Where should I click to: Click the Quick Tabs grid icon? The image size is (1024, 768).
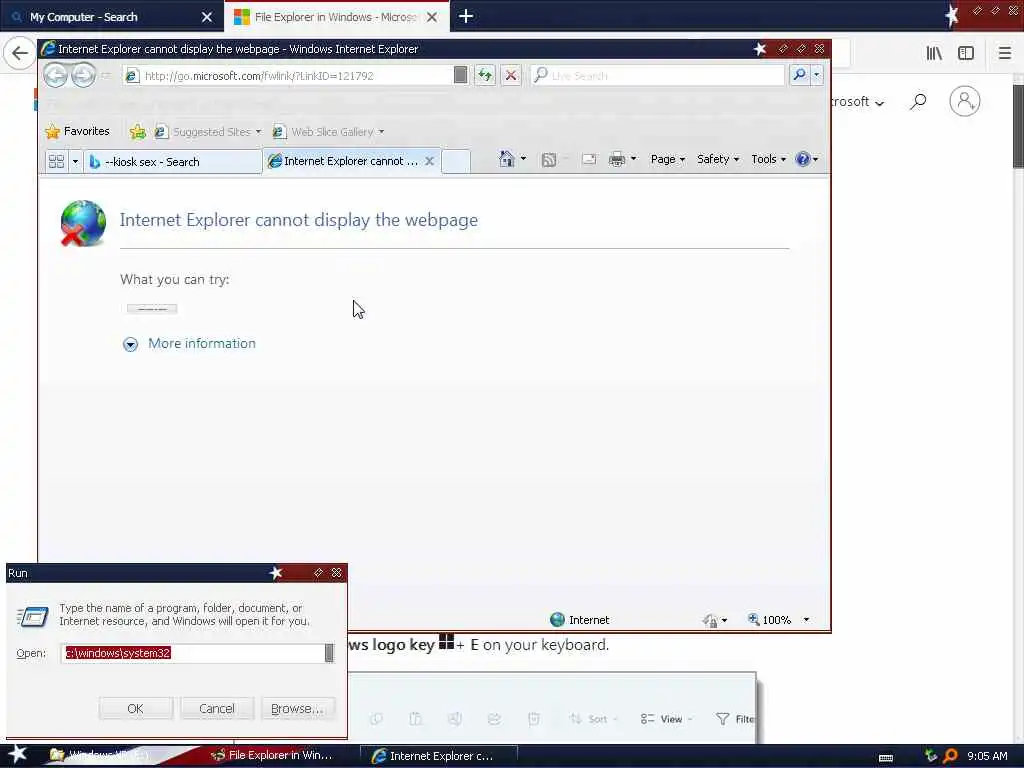click(x=56, y=161)
